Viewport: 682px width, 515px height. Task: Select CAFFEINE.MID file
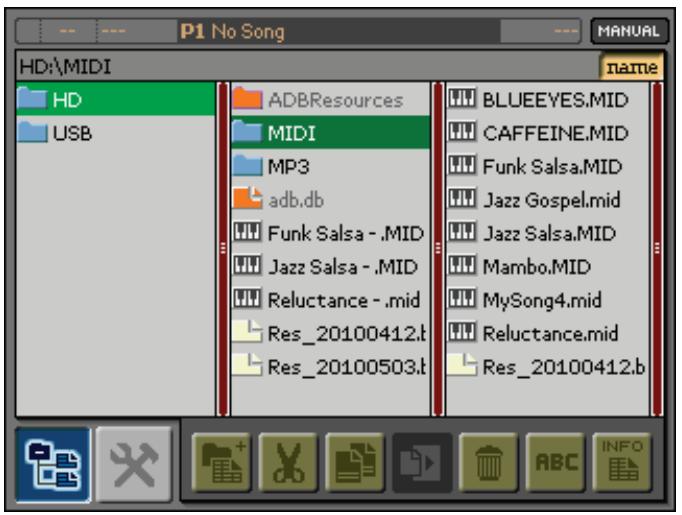pos(547,133)
